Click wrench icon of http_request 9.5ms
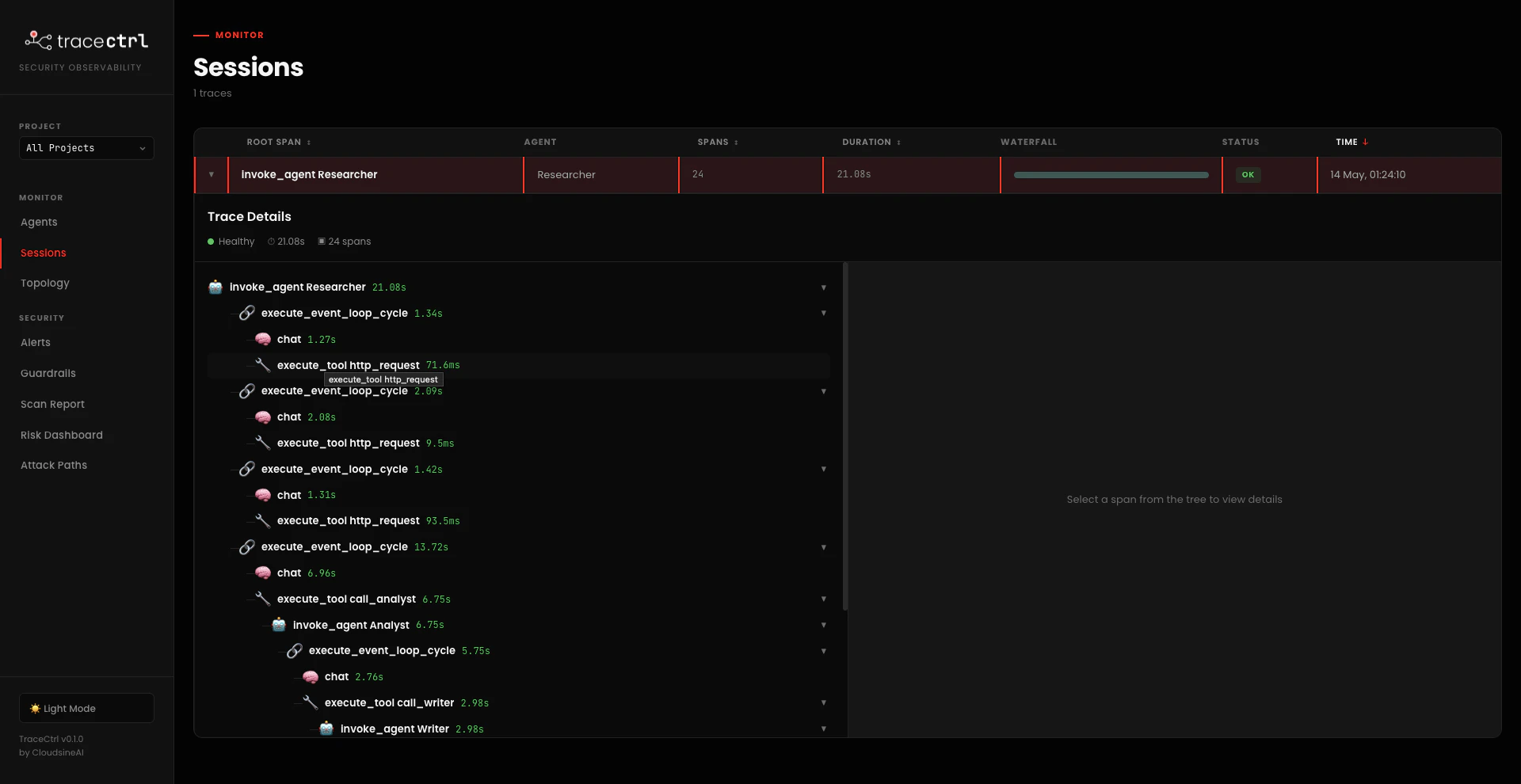 coord(263,443)
